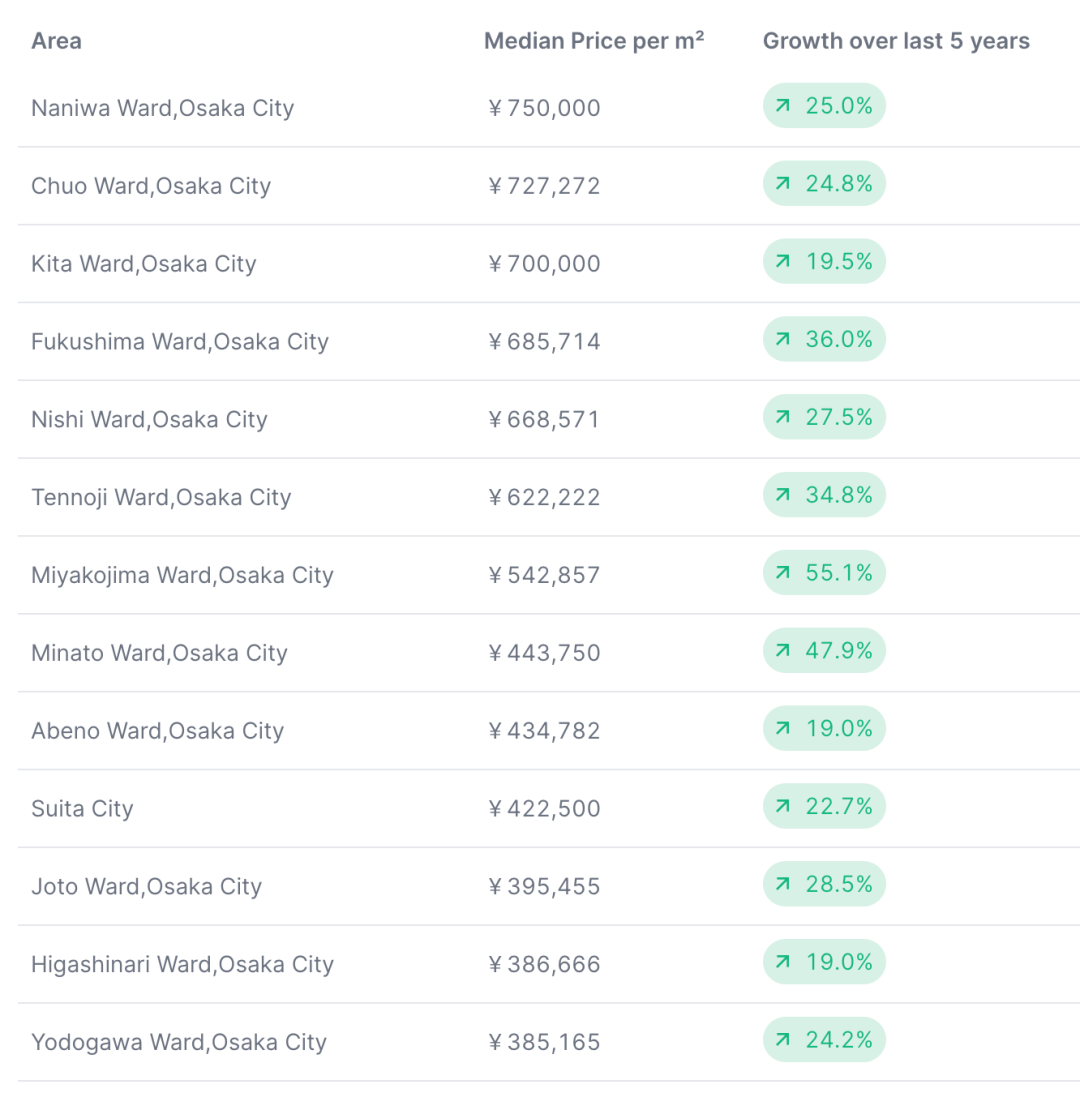Click the ¥395,455 median price cell
Viewport: 1080px width, 1093px height.
544,887
